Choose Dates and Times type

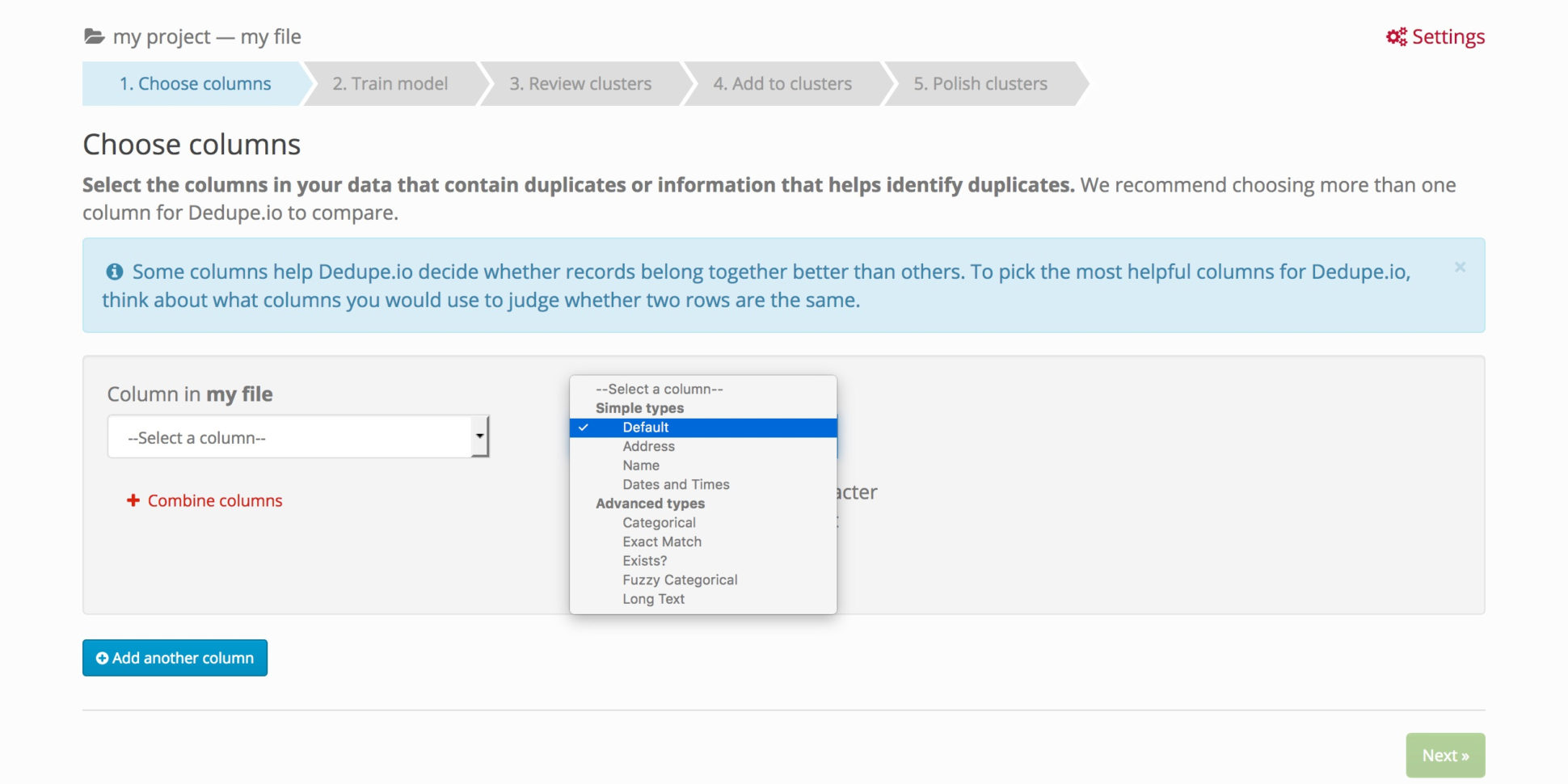tap(676, 483)
